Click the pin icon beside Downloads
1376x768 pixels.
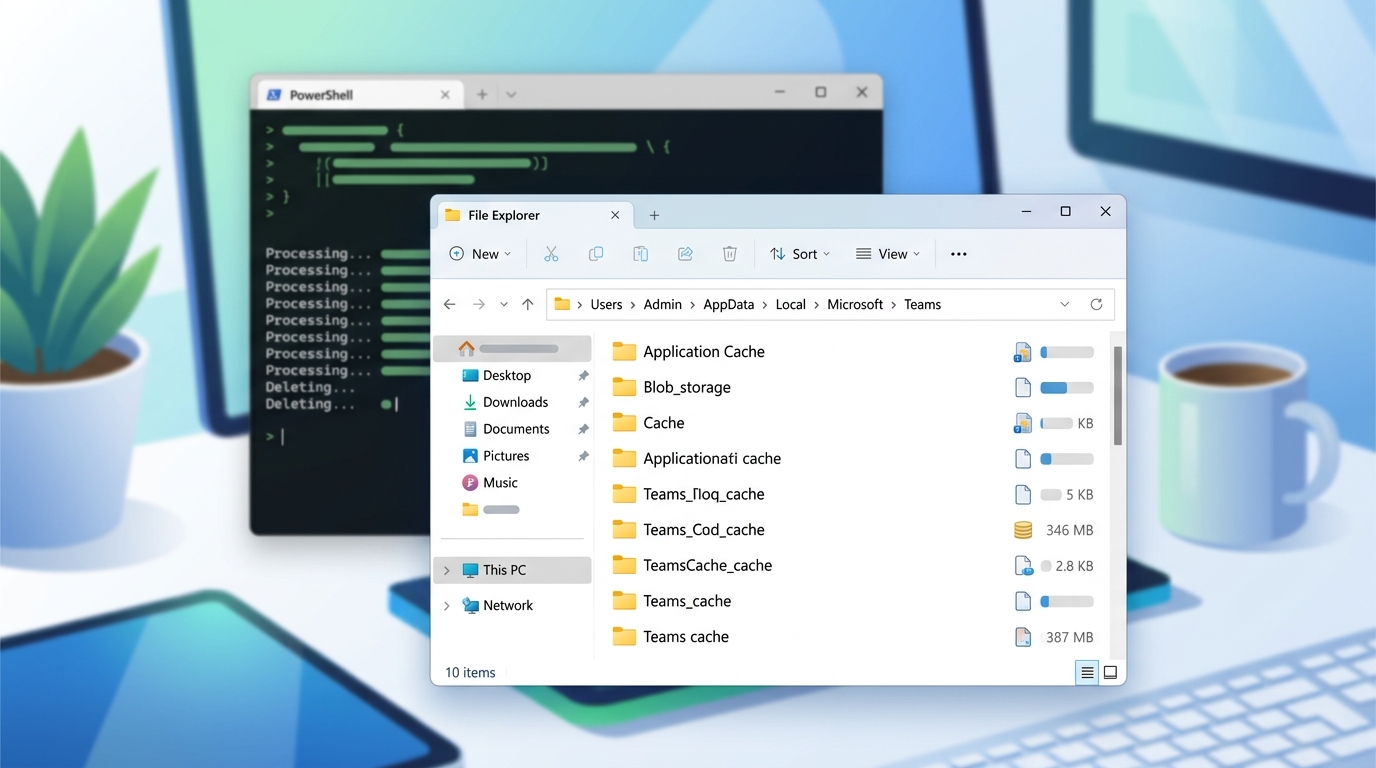coord(583,403)
